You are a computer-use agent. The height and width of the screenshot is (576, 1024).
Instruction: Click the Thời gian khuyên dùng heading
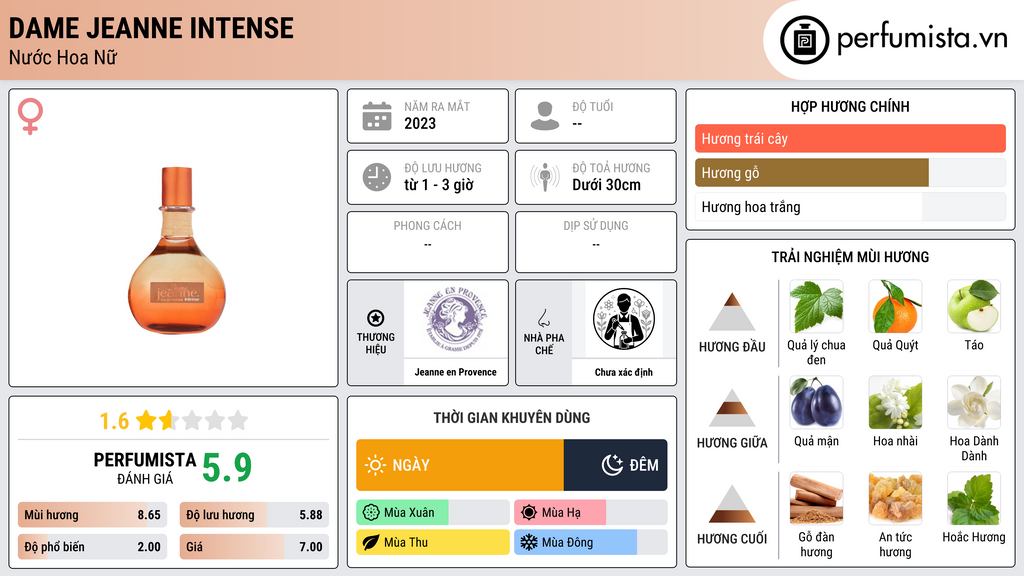512,418
